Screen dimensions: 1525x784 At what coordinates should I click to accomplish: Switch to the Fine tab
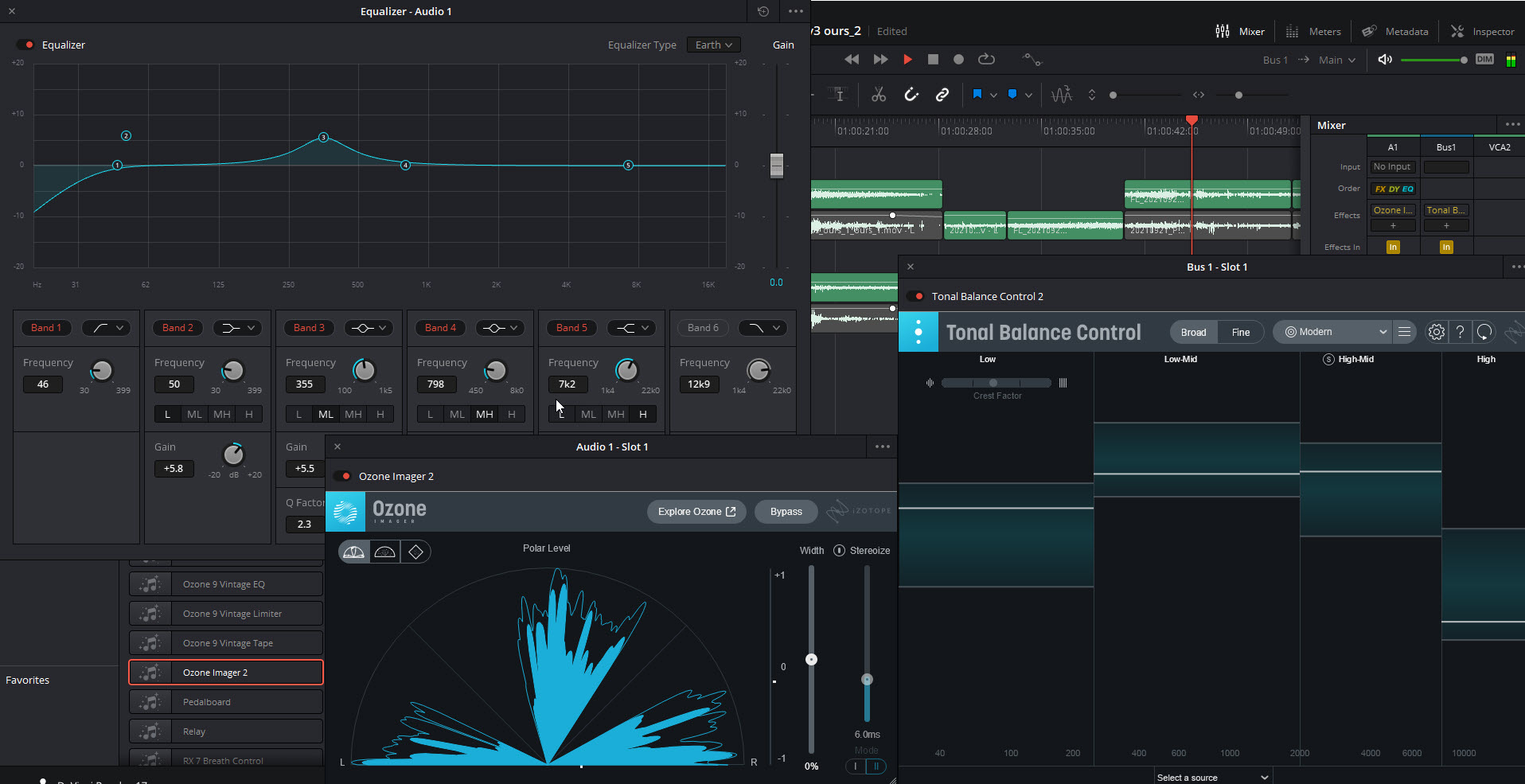(1240, 332)
